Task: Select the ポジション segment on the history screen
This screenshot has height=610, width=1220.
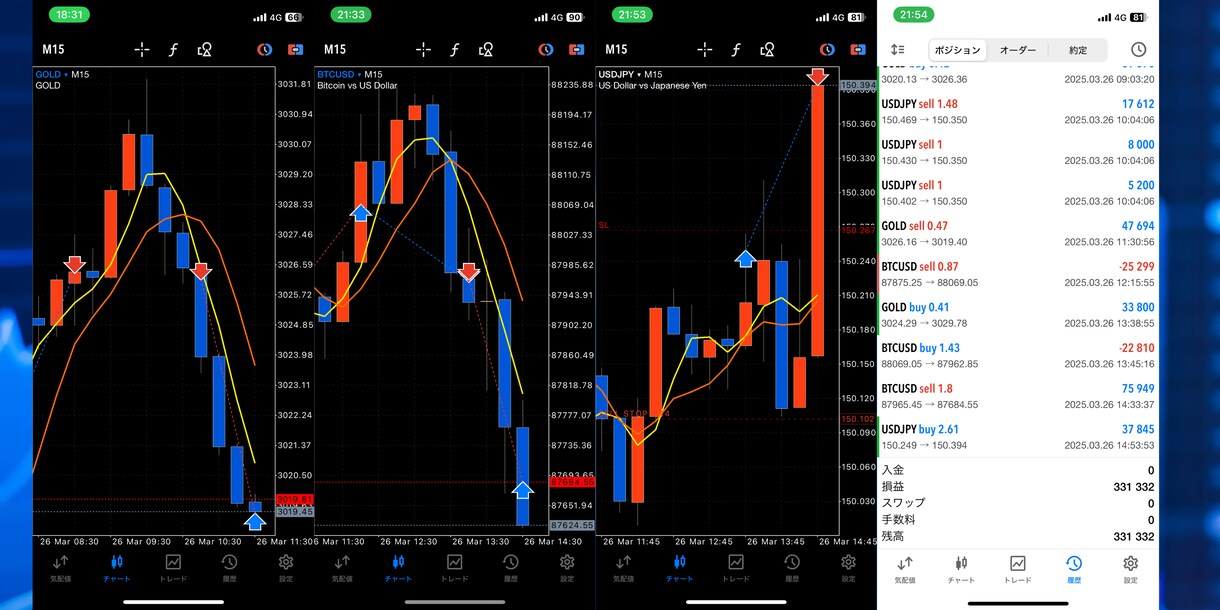Action: [x=958, y=50]
